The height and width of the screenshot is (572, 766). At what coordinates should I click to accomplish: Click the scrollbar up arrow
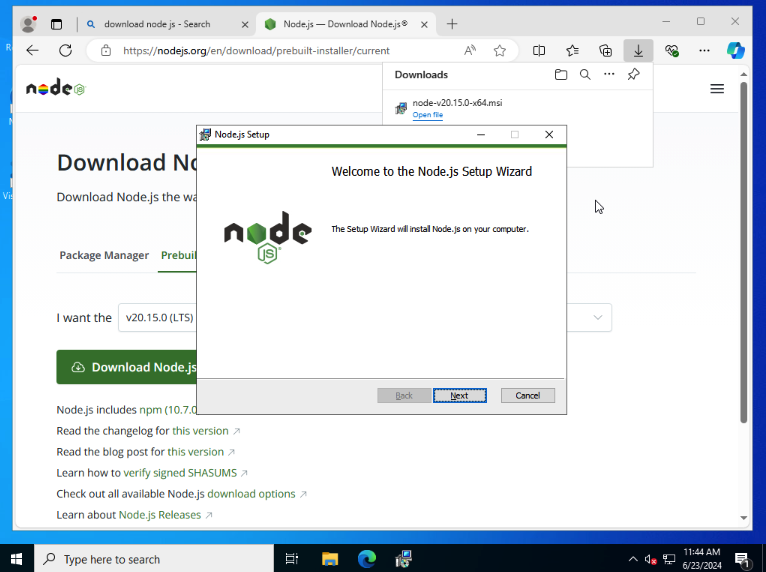coord(744,74)
